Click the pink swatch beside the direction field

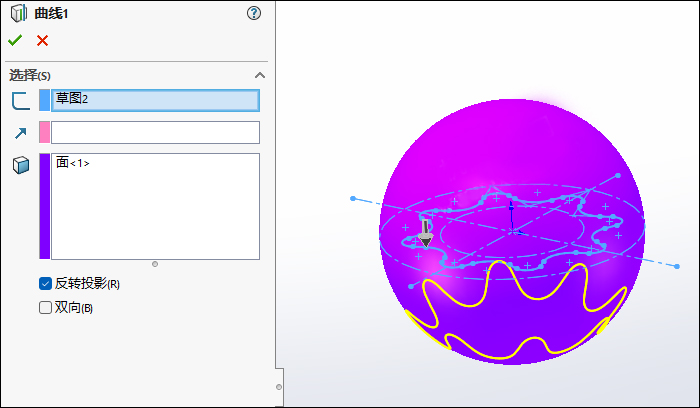(x=44, y=132)
